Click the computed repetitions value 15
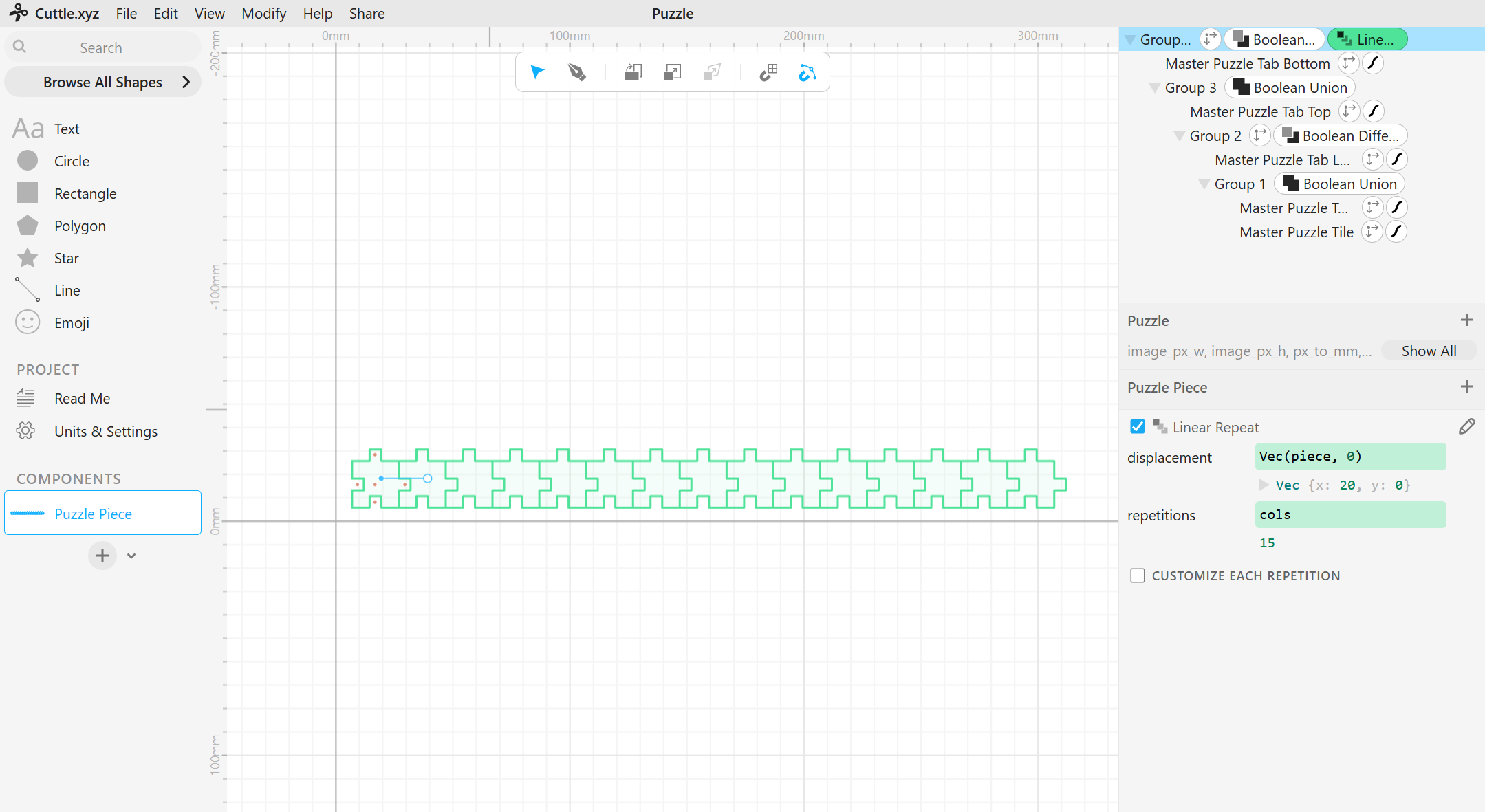 [x=1267, y=543]
